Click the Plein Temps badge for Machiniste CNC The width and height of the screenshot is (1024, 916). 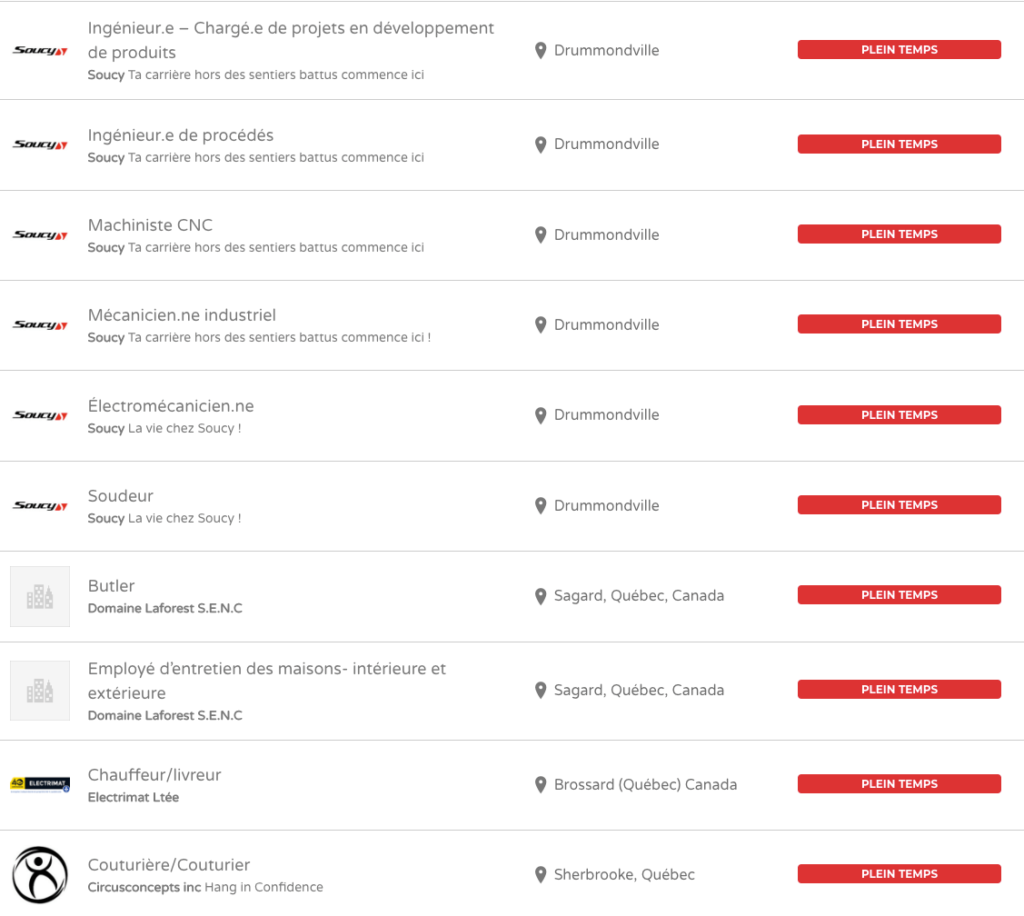(899, 234)
